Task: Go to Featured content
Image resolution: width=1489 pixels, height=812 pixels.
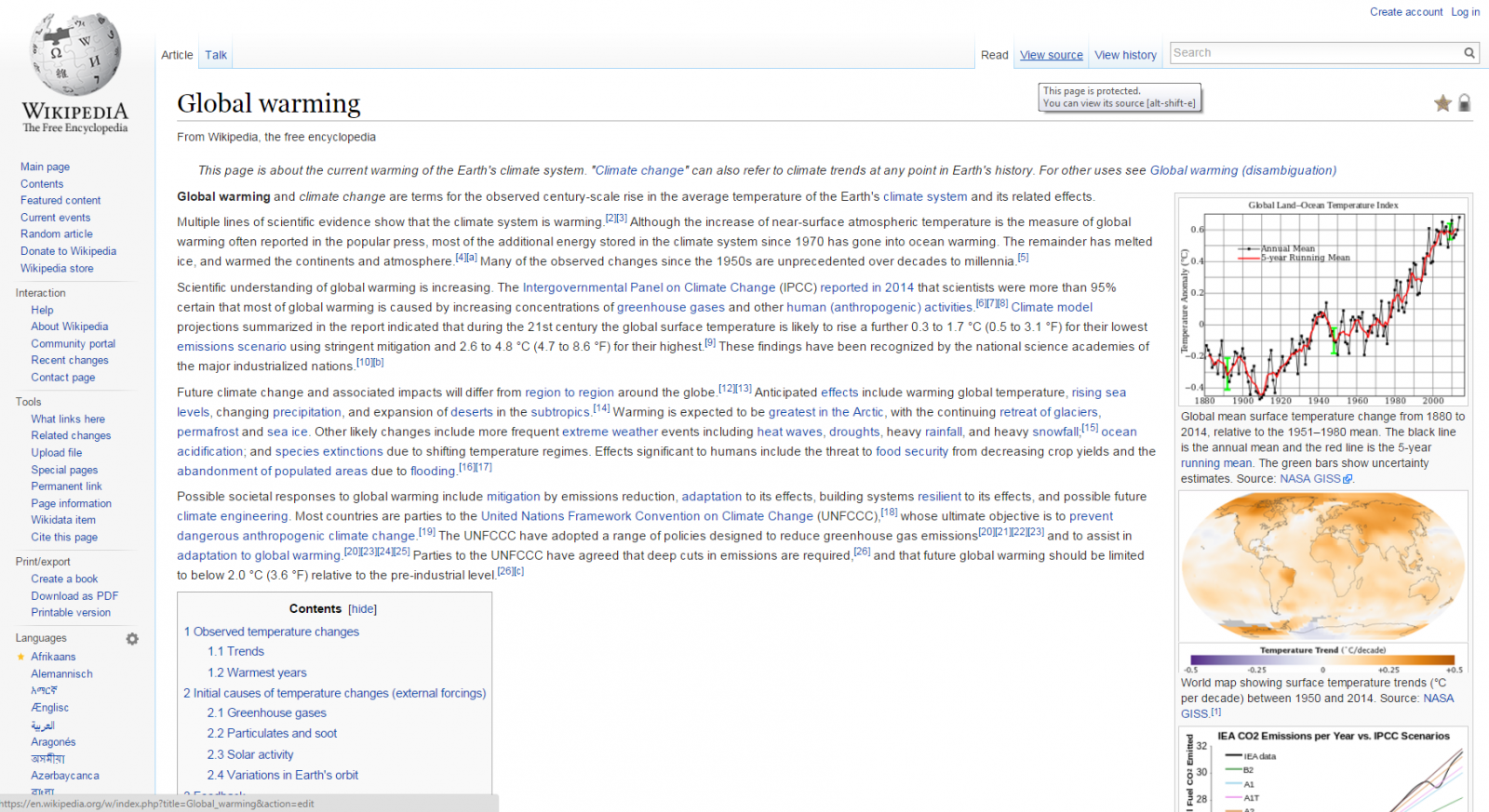Action: (x=60, y=201)
